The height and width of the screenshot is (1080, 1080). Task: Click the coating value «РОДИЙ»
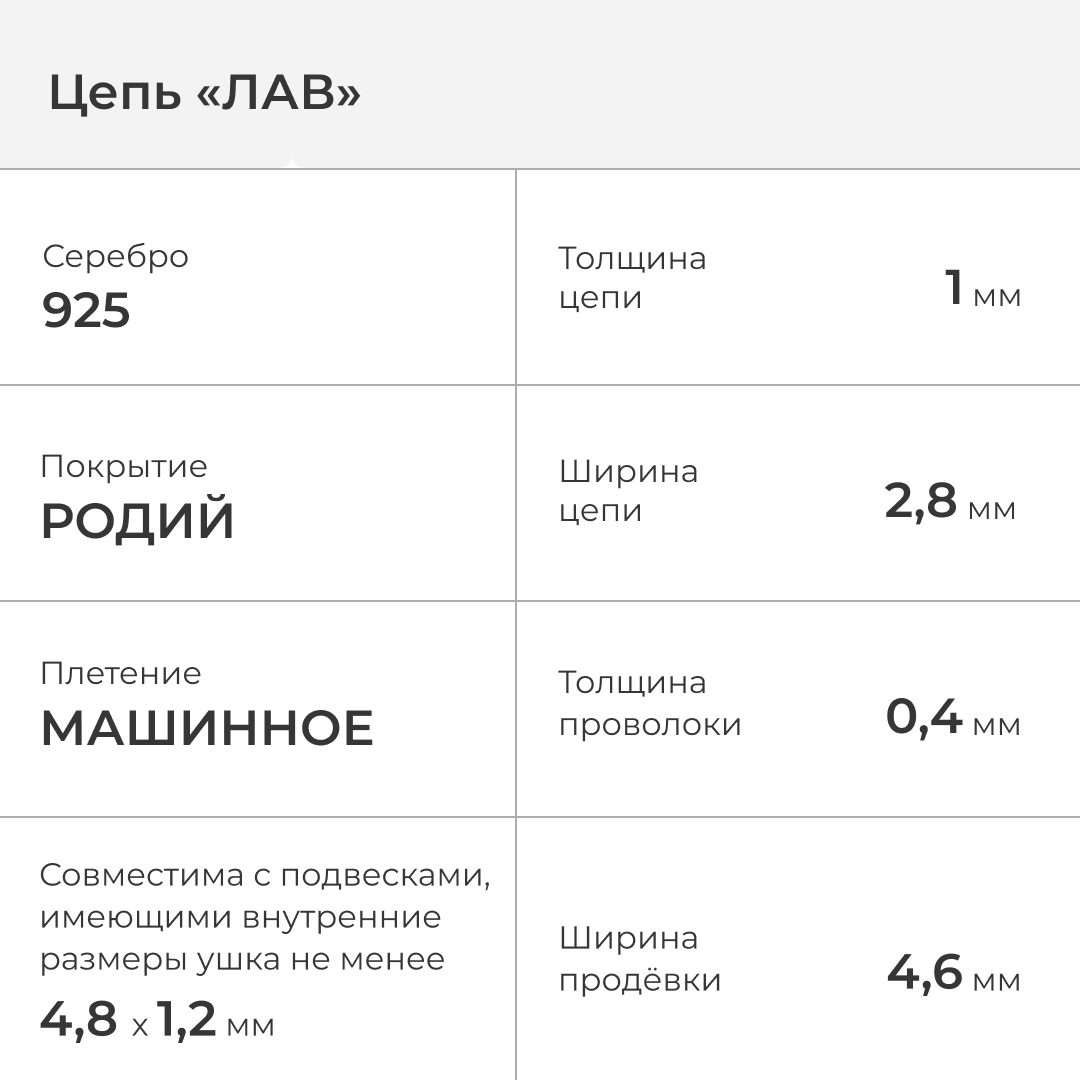[137, 522]
